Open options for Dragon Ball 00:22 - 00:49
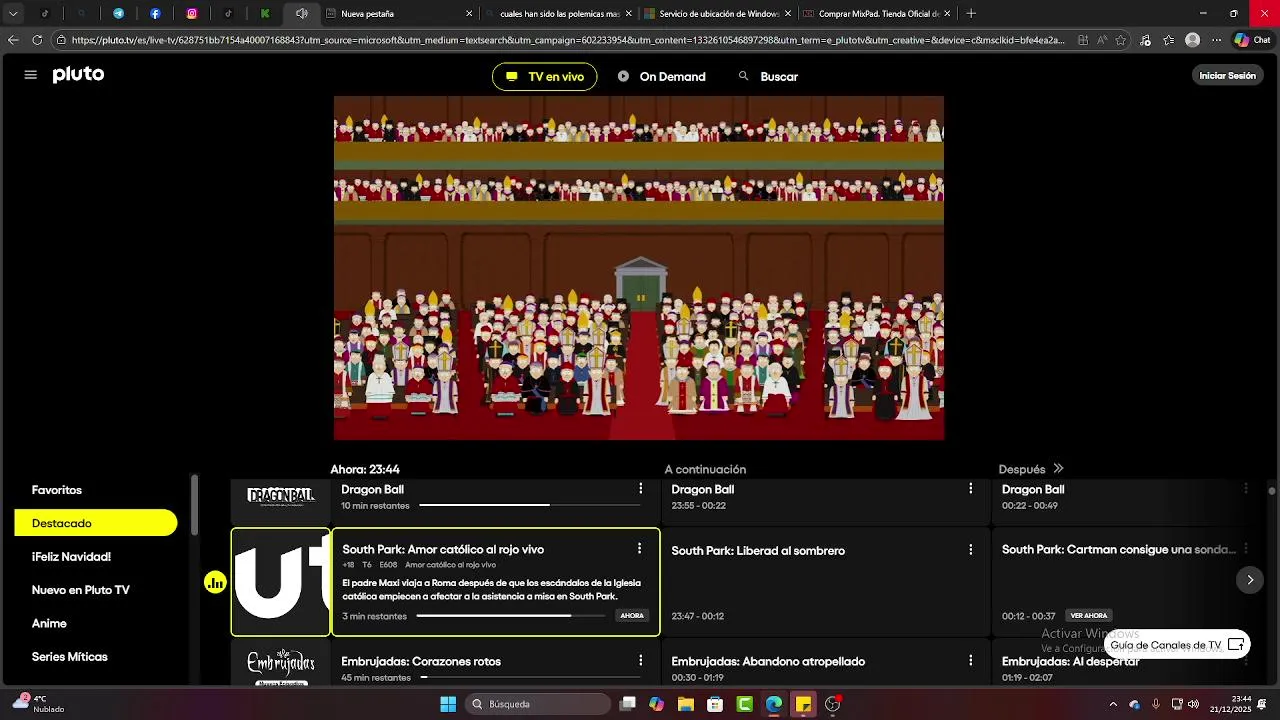Image resolution: width=1280 pixels, height=720 pixels. coord(1246,489)
